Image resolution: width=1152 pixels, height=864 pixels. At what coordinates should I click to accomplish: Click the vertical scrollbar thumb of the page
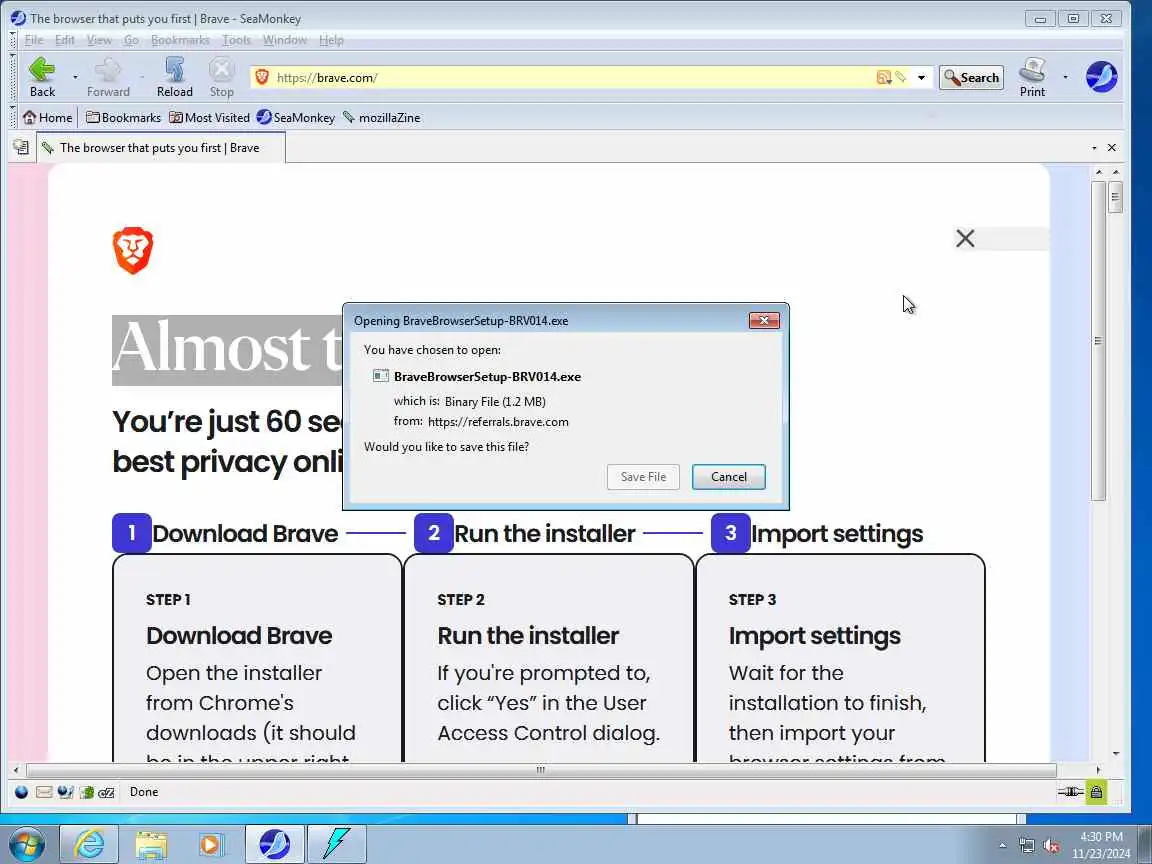coord(1098,342)
